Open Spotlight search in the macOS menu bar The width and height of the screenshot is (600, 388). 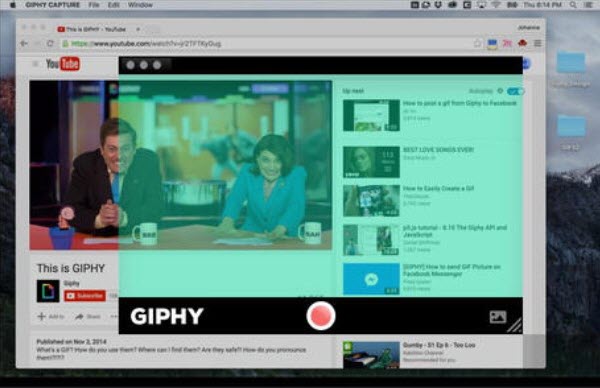pos(572,5)
